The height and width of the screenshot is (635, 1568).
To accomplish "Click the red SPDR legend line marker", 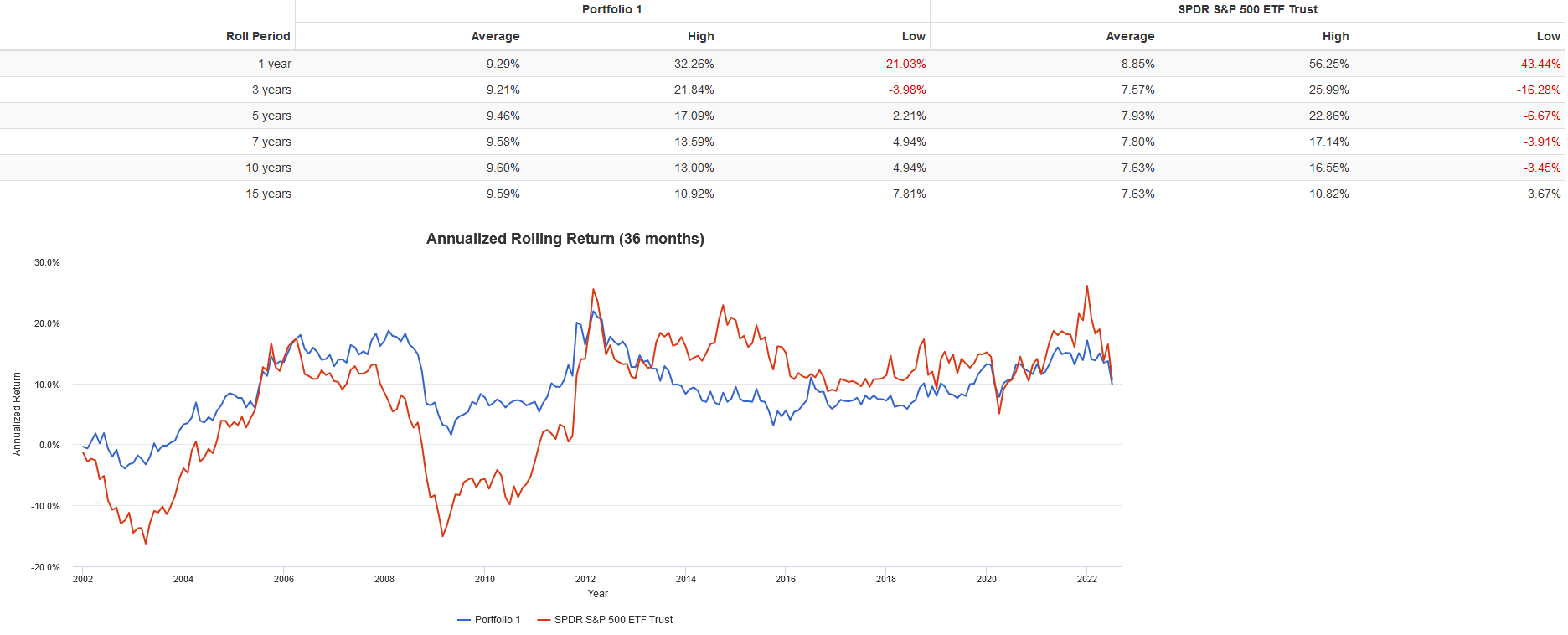I will point(544,620).
